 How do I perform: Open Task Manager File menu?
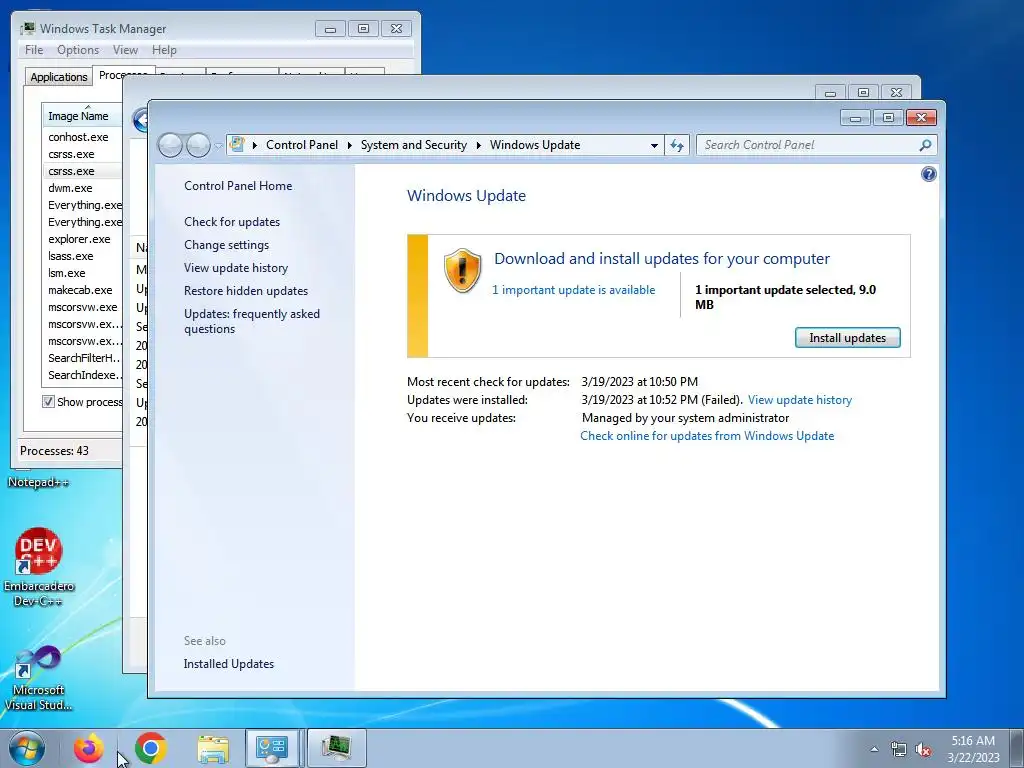pyautogui.click(x=34, y=50)
